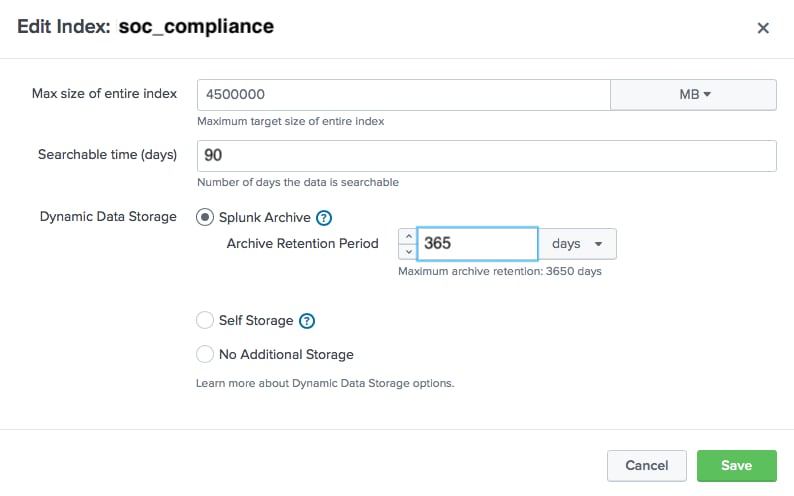The image size is (794, 496).
Task: Click the Archive Retention Period value field
Action: (x=477, y=244)
